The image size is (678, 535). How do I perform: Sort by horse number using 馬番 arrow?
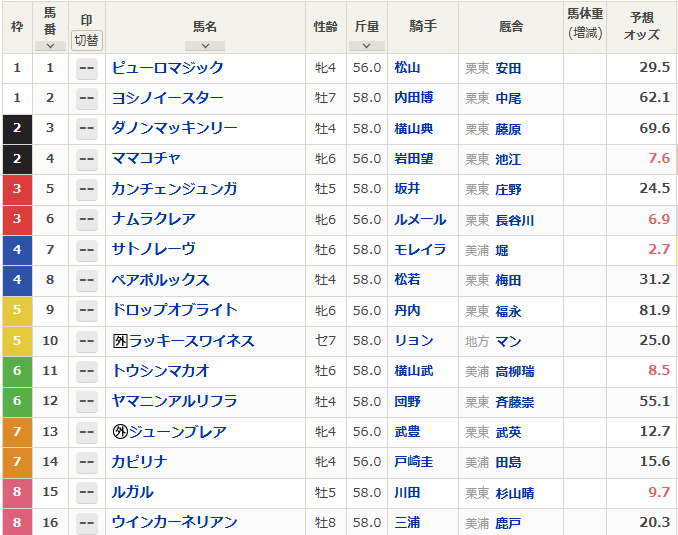pyautogui.click(x=50, y=45)
